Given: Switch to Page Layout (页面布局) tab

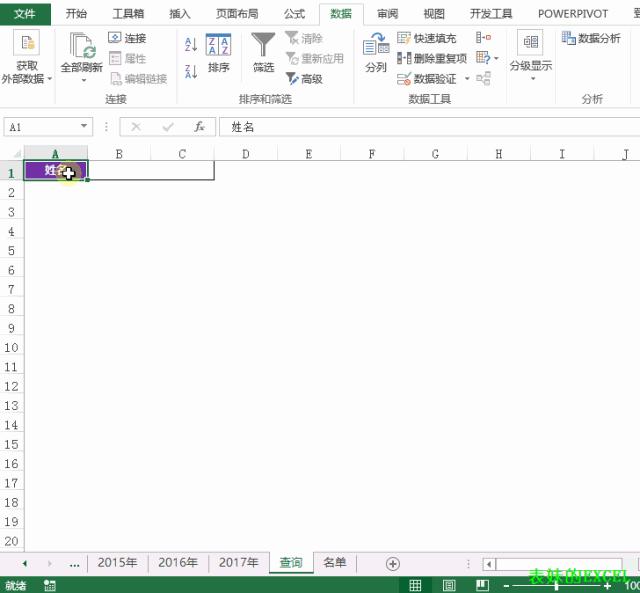Looking at the screenshot, I should [237, 14].
